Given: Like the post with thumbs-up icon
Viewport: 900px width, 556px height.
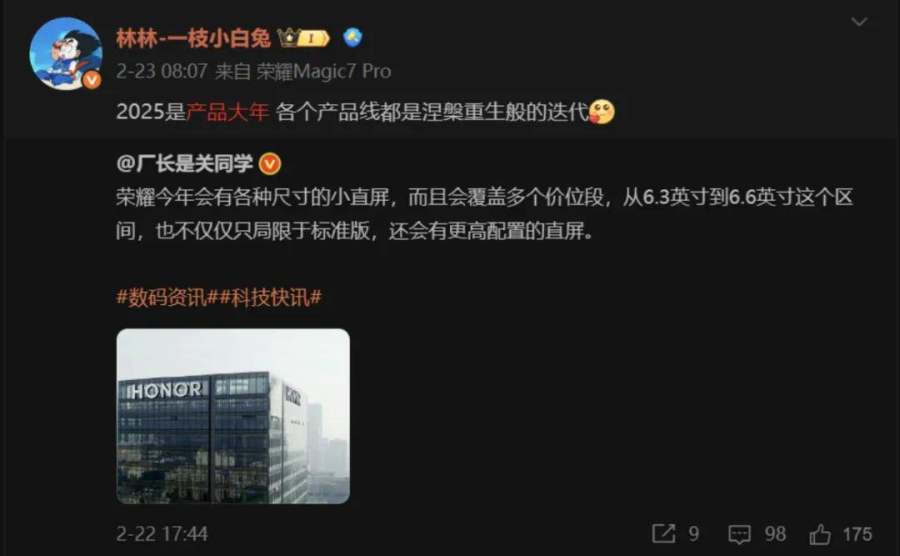Looking at the screenshot, I should (820, 534).
